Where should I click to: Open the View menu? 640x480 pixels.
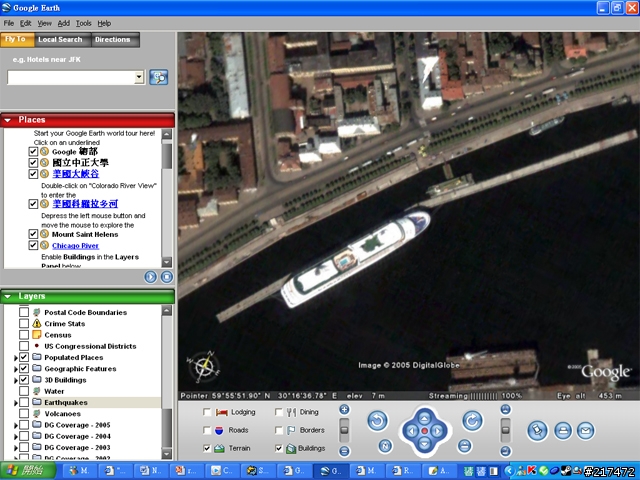44,23
